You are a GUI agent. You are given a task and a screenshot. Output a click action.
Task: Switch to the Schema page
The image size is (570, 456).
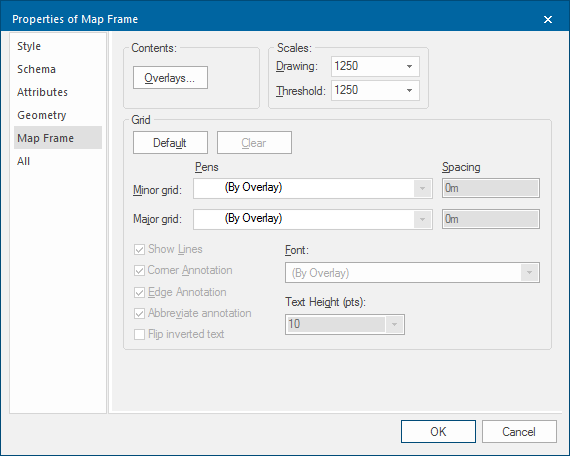57,69
